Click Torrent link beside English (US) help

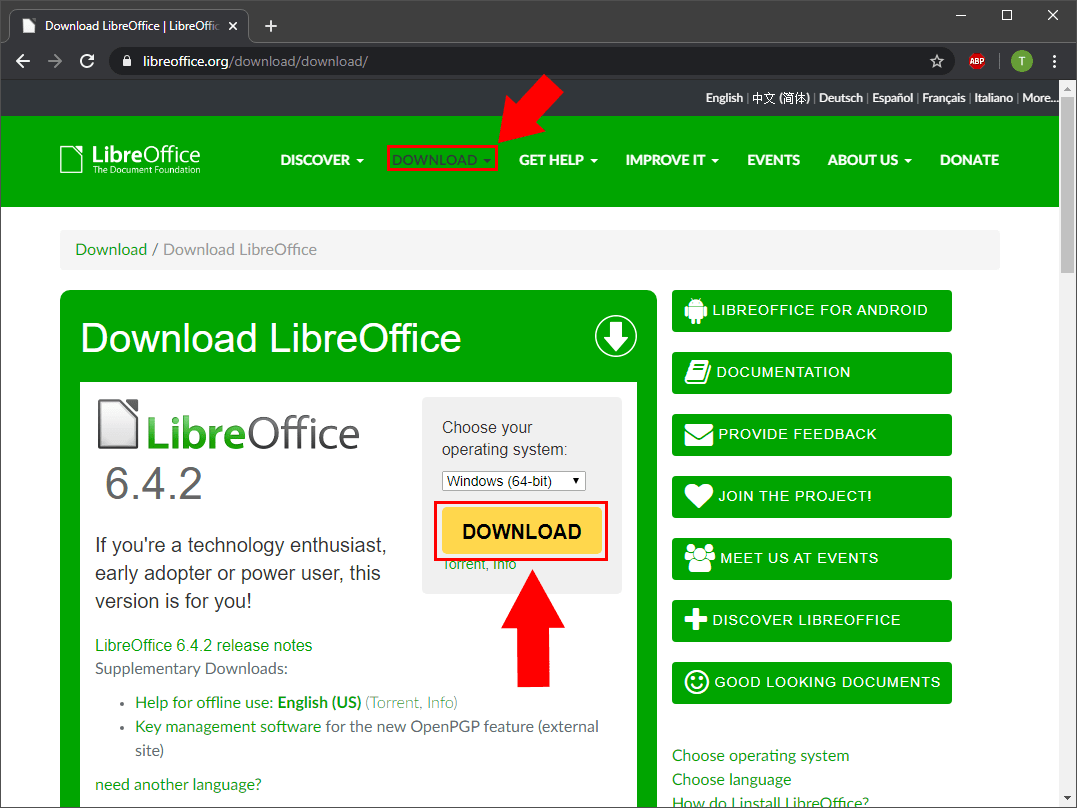pos(394,702)
